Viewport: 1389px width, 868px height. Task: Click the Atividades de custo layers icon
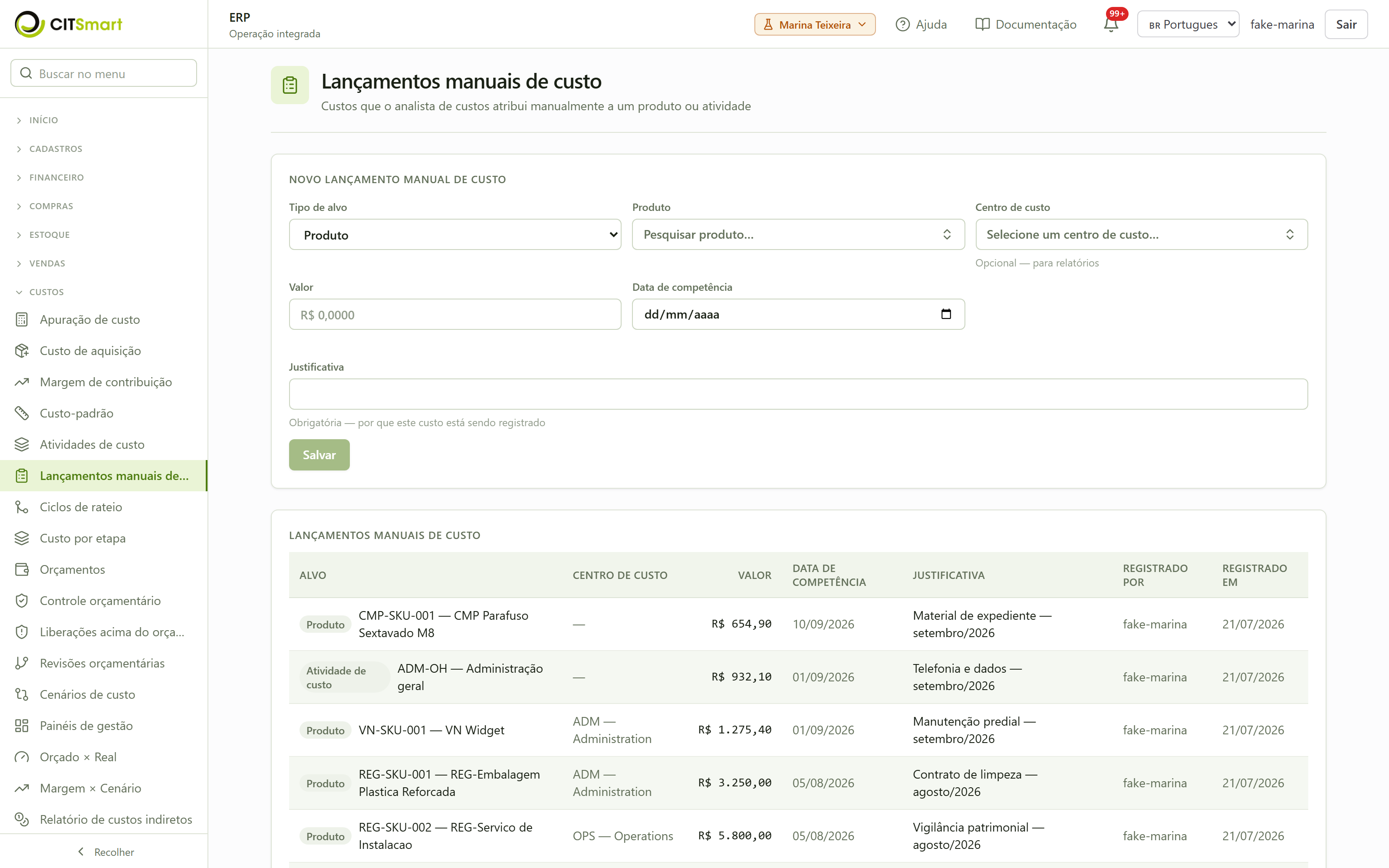pyautogui.click(x=22, y=445)
